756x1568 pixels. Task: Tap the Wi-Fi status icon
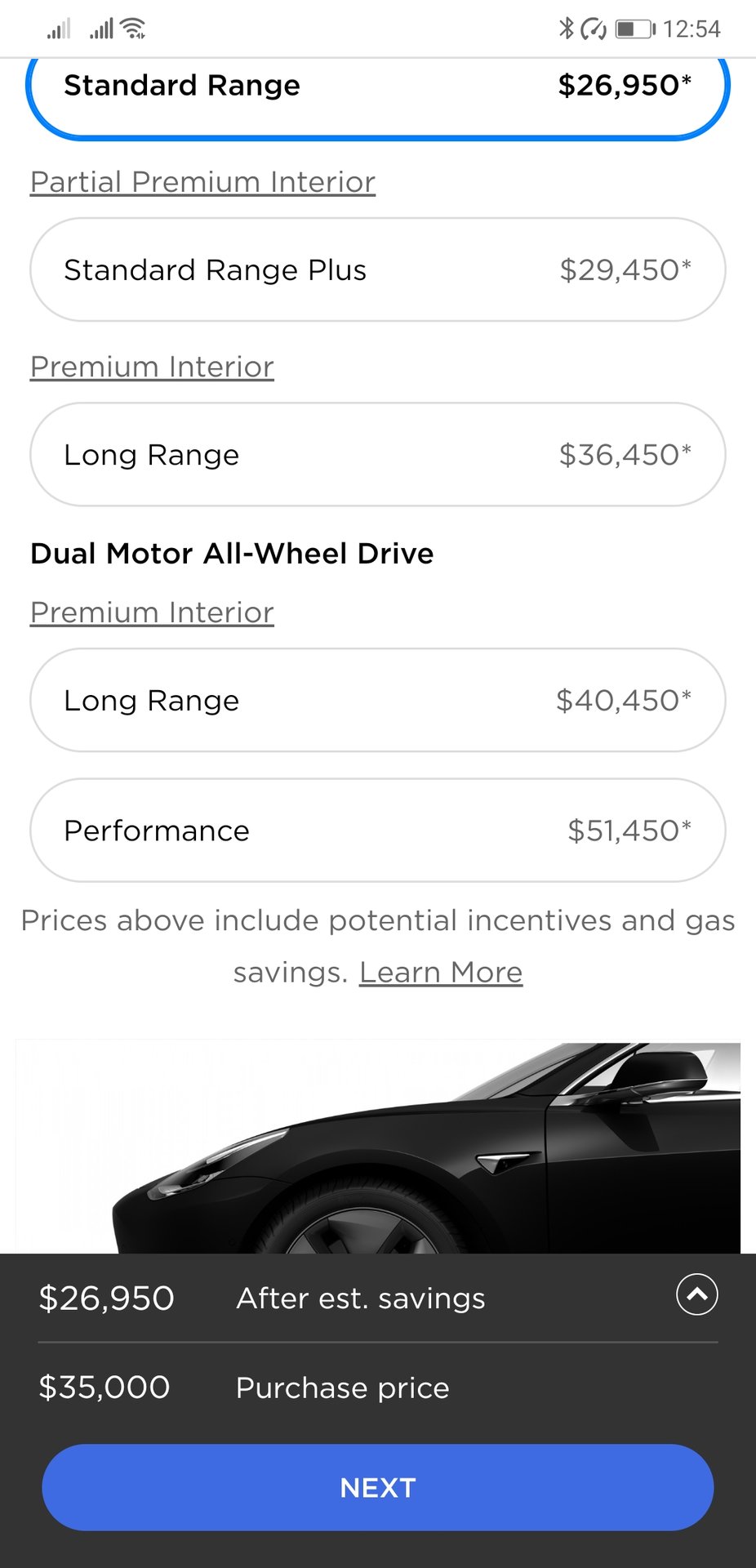(x=133, y=29)
